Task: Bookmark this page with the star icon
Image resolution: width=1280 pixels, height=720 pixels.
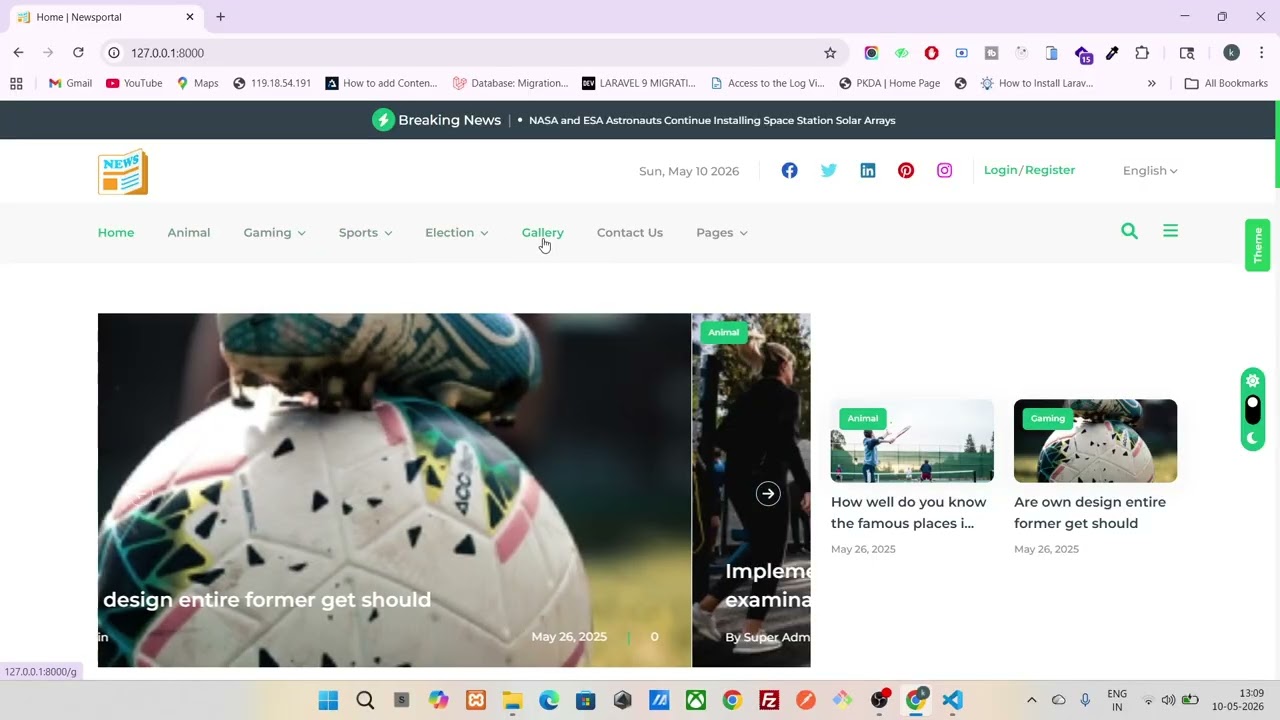Action: pos(830,53)
